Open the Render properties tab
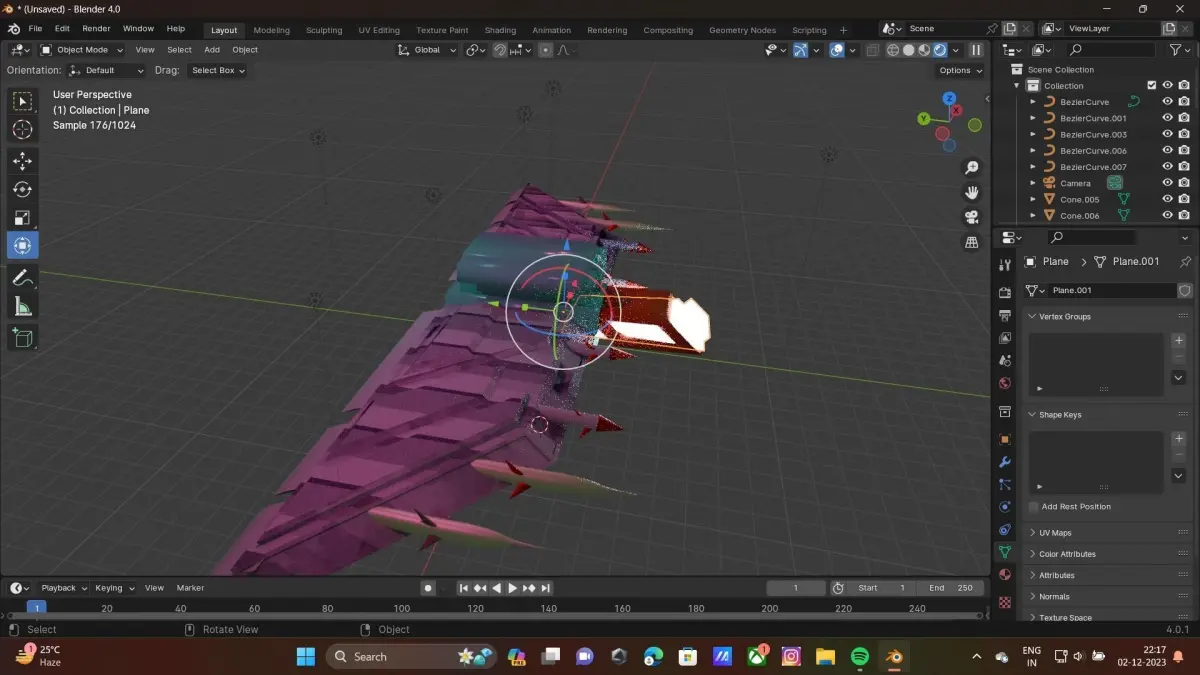The image size is (1200, 675). click(x=1005, y=292)
